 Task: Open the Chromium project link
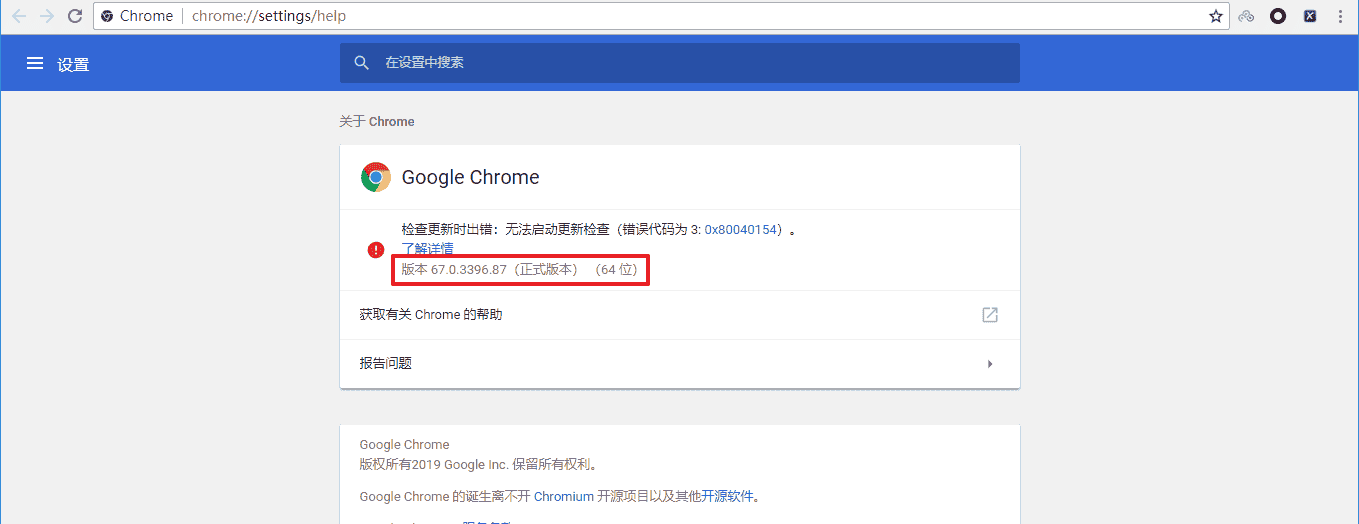[564, 496]
